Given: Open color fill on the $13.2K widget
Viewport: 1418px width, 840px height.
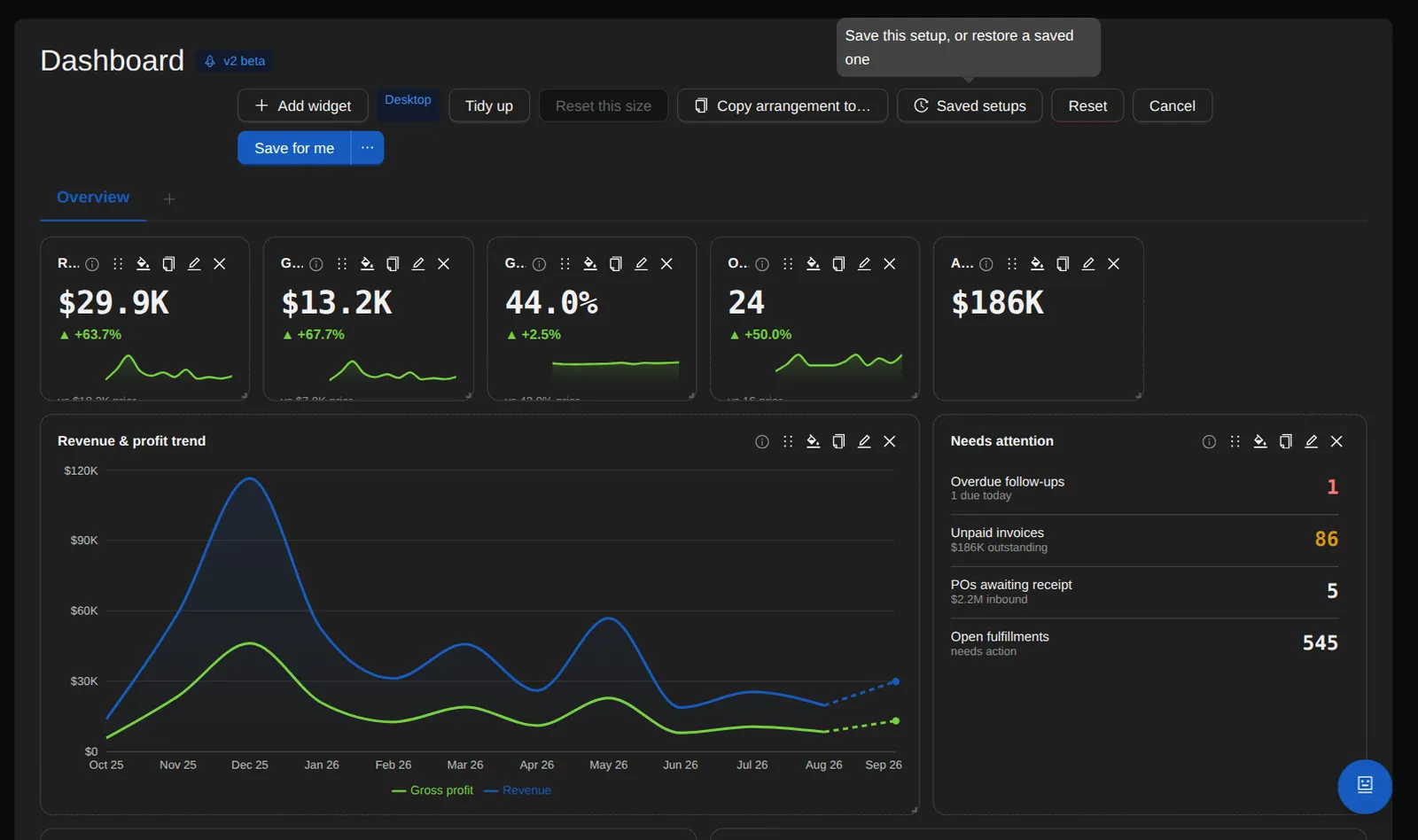Looking at the screenshot, I should coord(367,264).
